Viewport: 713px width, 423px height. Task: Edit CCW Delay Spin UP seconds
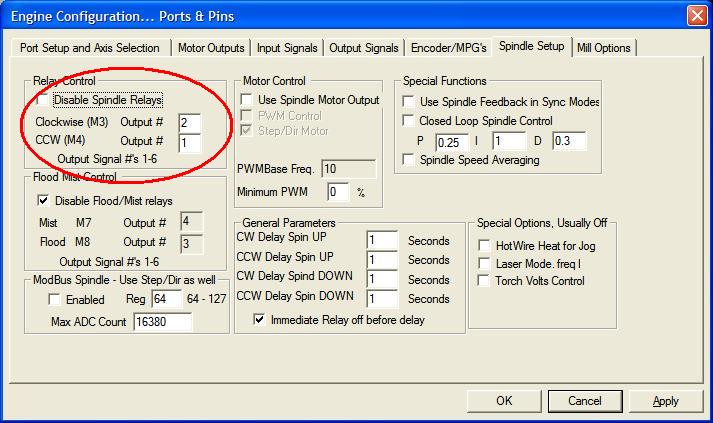(x=382, y=259)
